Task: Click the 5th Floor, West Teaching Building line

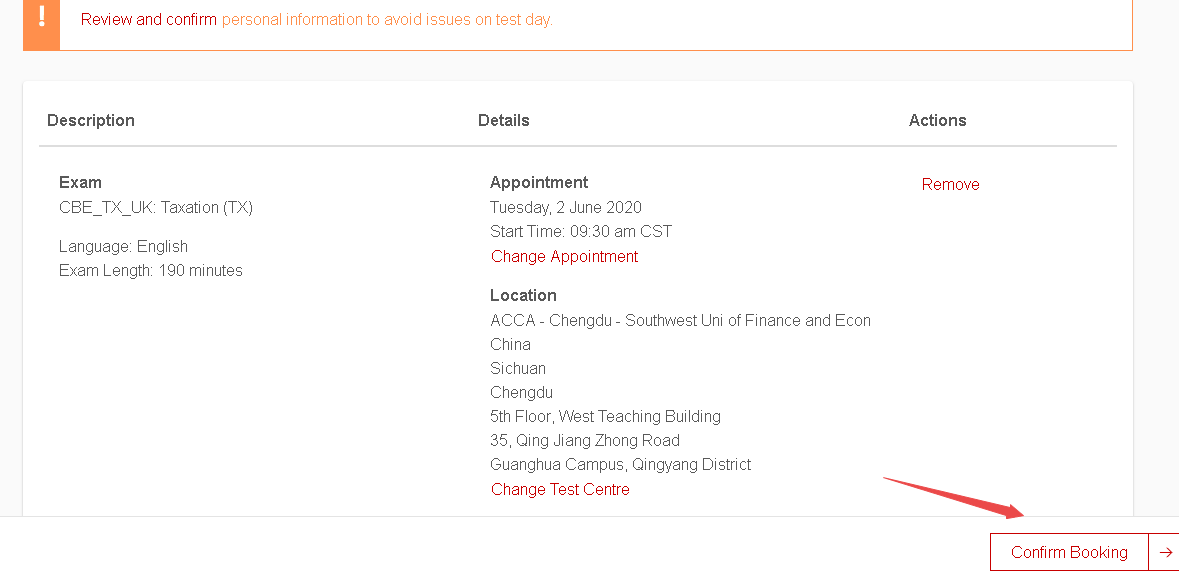Action: [605, 416]
